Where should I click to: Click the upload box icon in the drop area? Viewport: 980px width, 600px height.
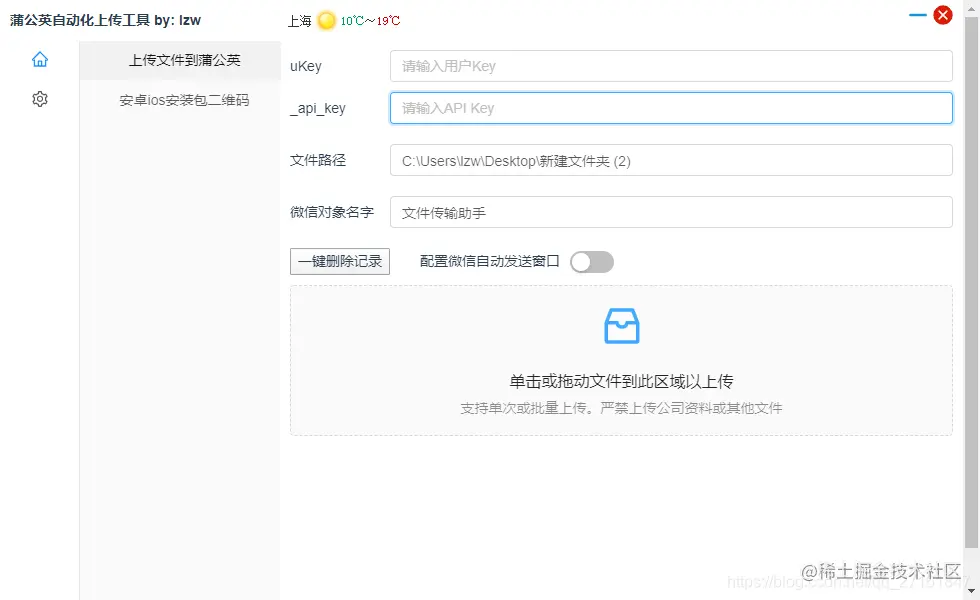pos(621,324)
